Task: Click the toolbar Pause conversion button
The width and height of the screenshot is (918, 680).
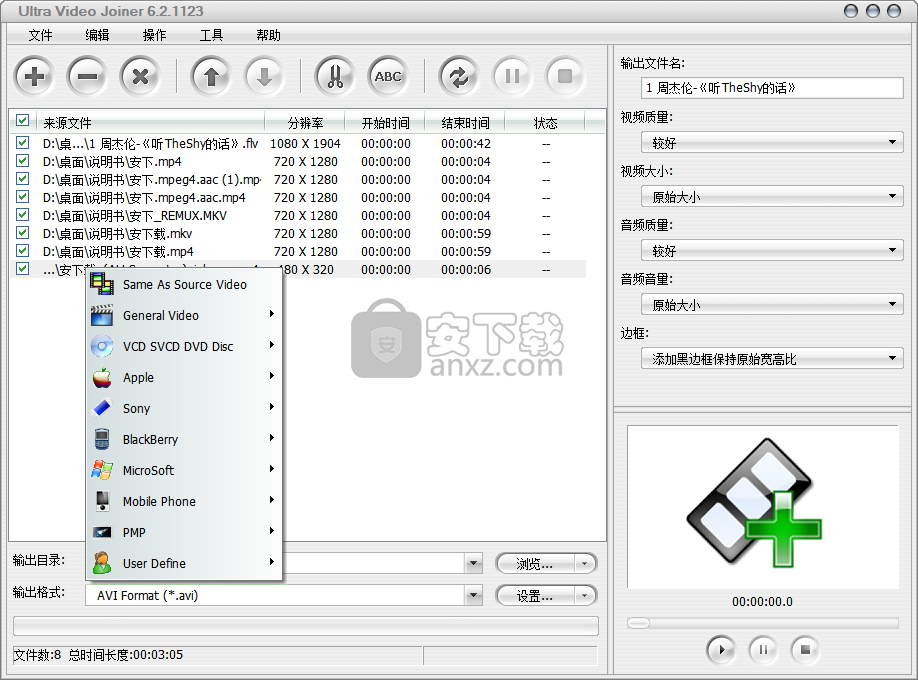Action: pyautogui.click(x=512, y=76)
